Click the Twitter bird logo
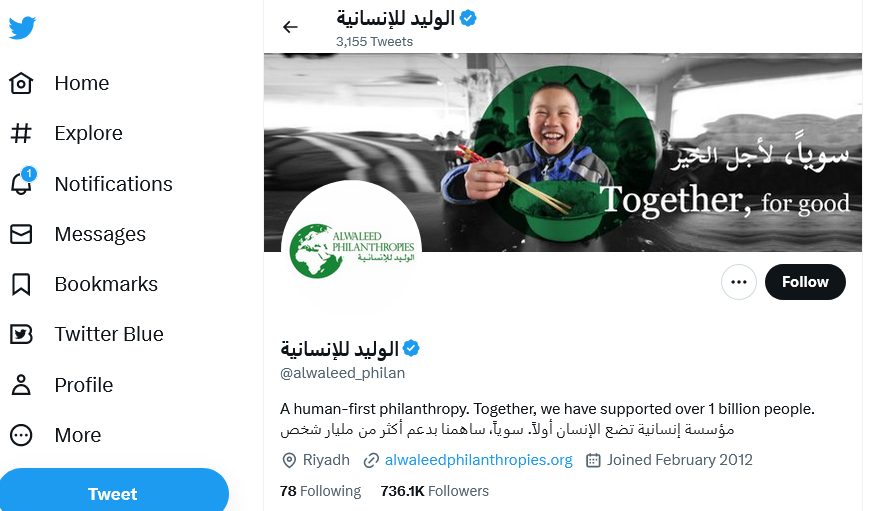The height and width of the screenshot is (511, 871). point(22,28)
